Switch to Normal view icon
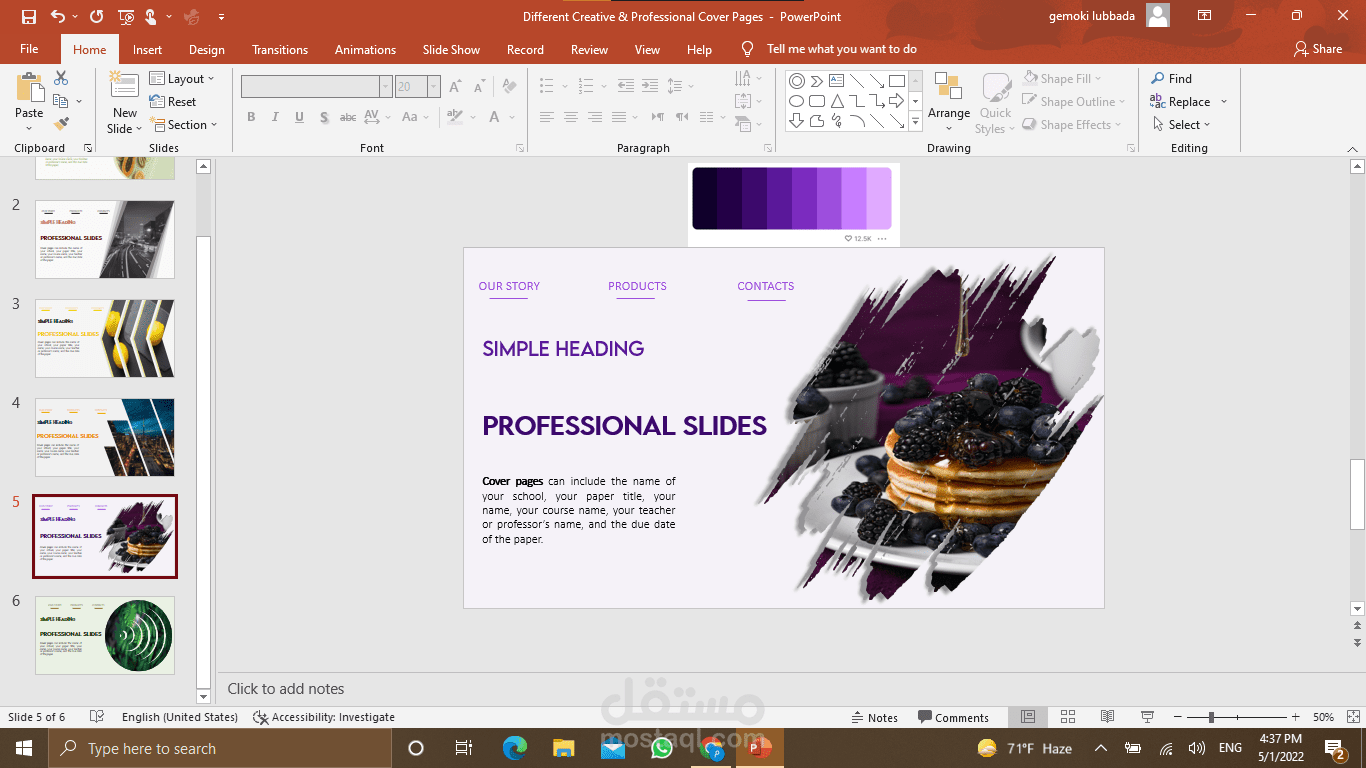1366x768 pixels. coord(1028,717)
